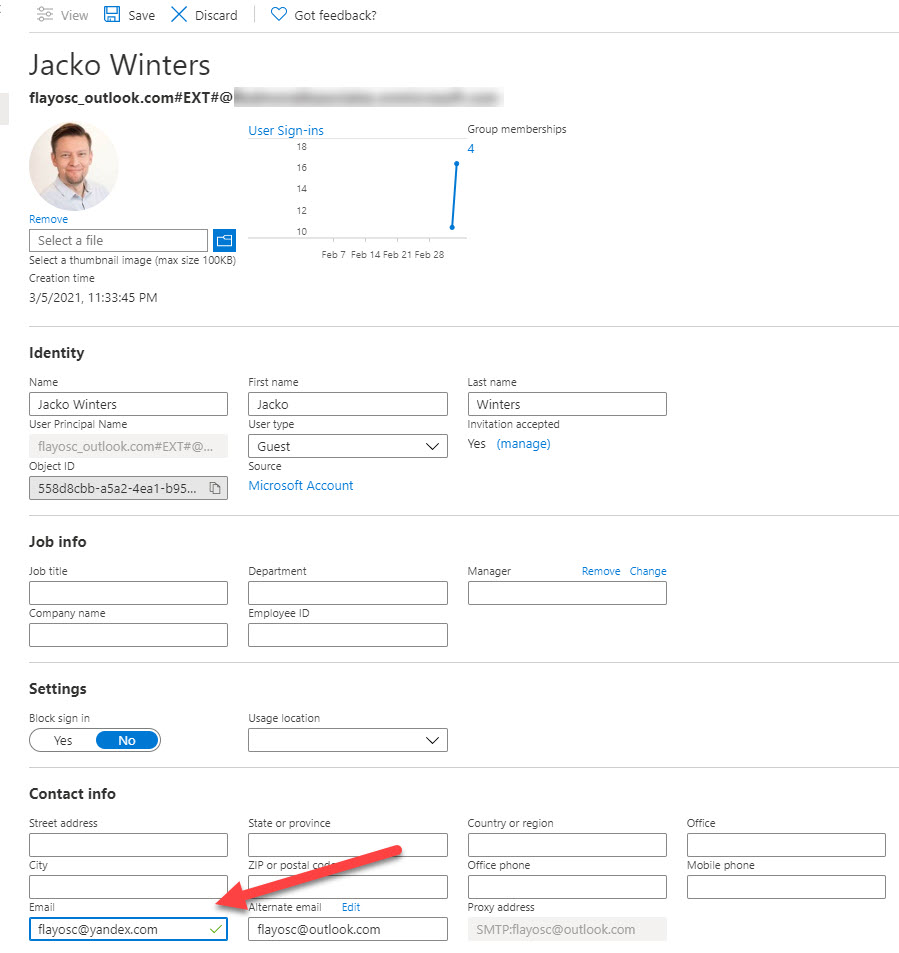
Task: Click the Discard X icon
Action: pos(179,15)
